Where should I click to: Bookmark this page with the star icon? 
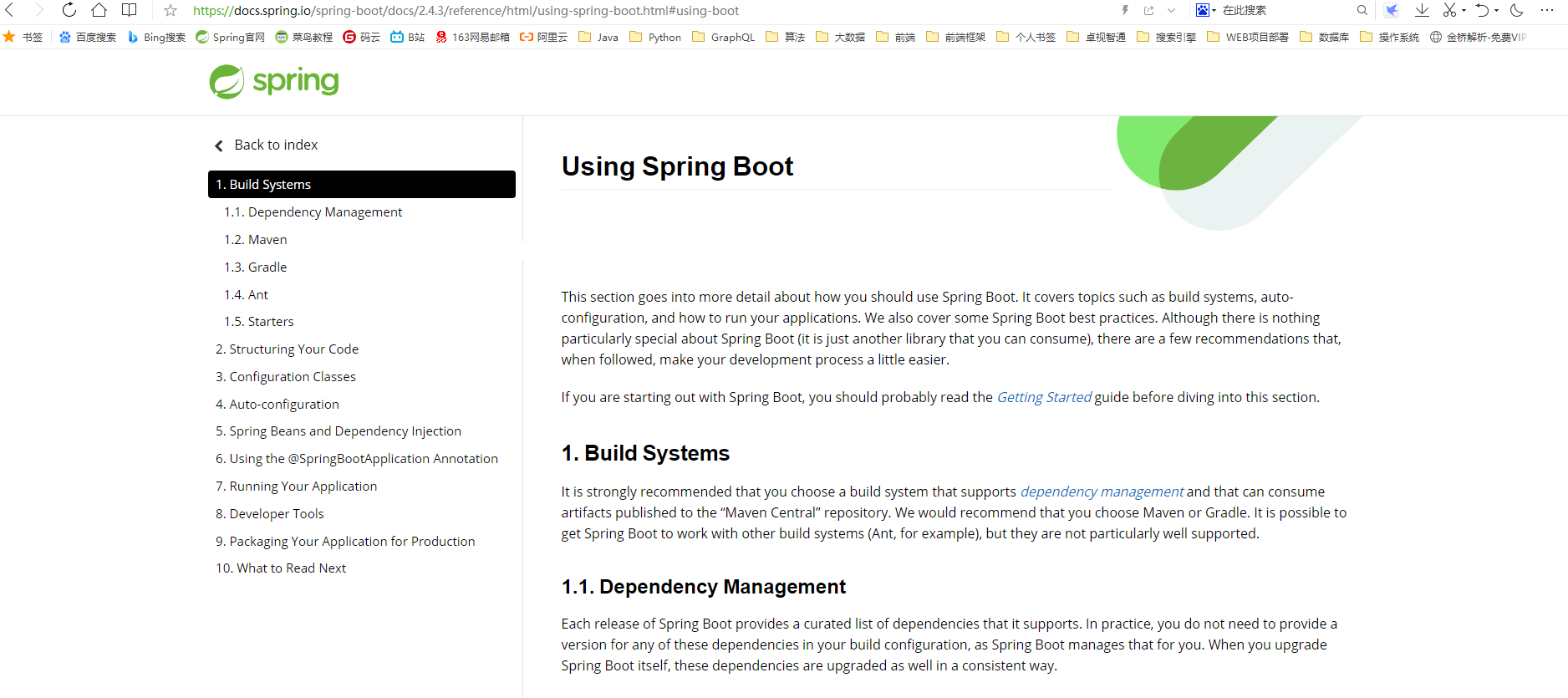click(x=171, y=11)
